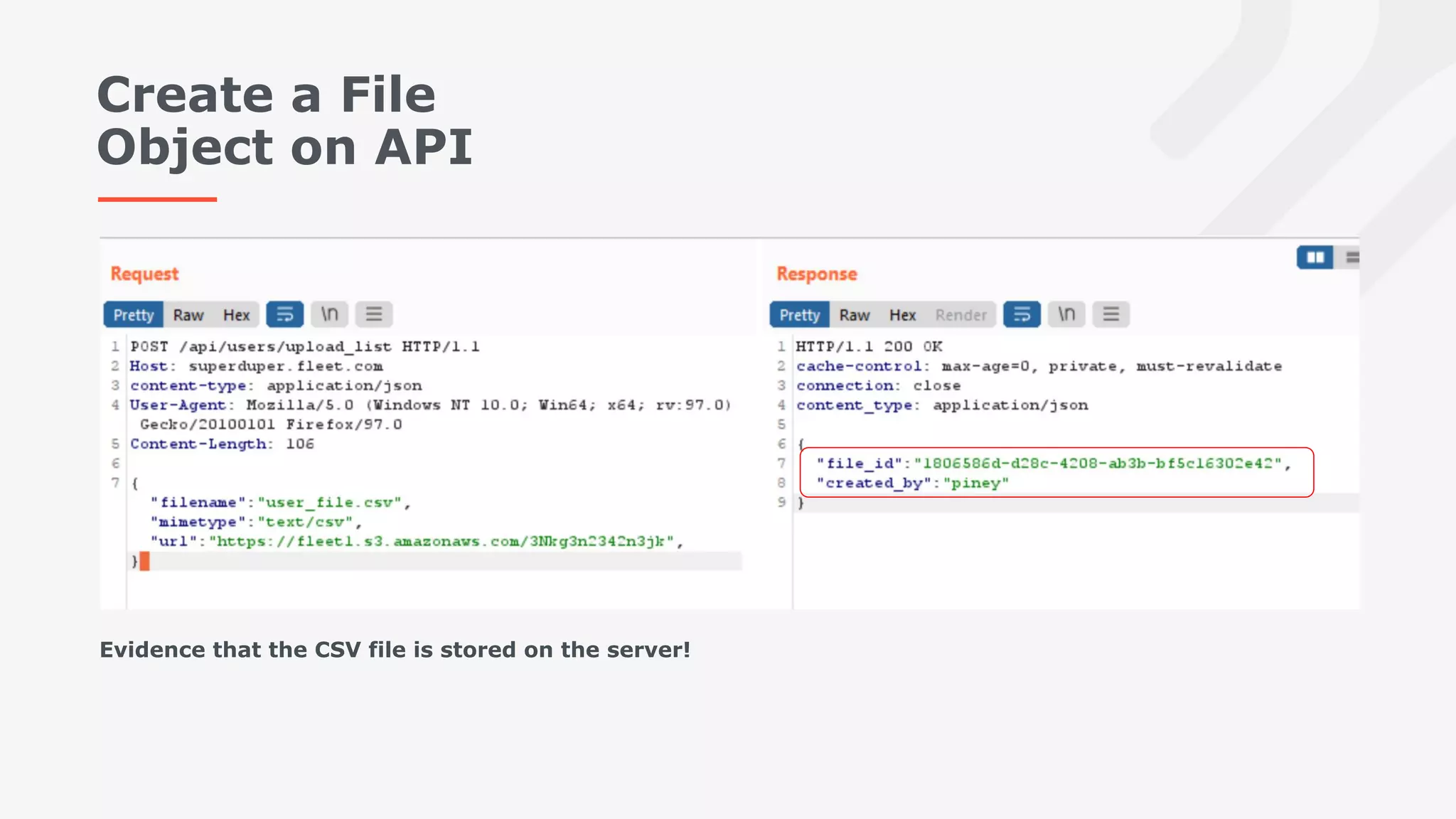Click the Host: superduper.fleet.com header
The width and height of the screenshot is (1456, 819).
coord(257,366)
